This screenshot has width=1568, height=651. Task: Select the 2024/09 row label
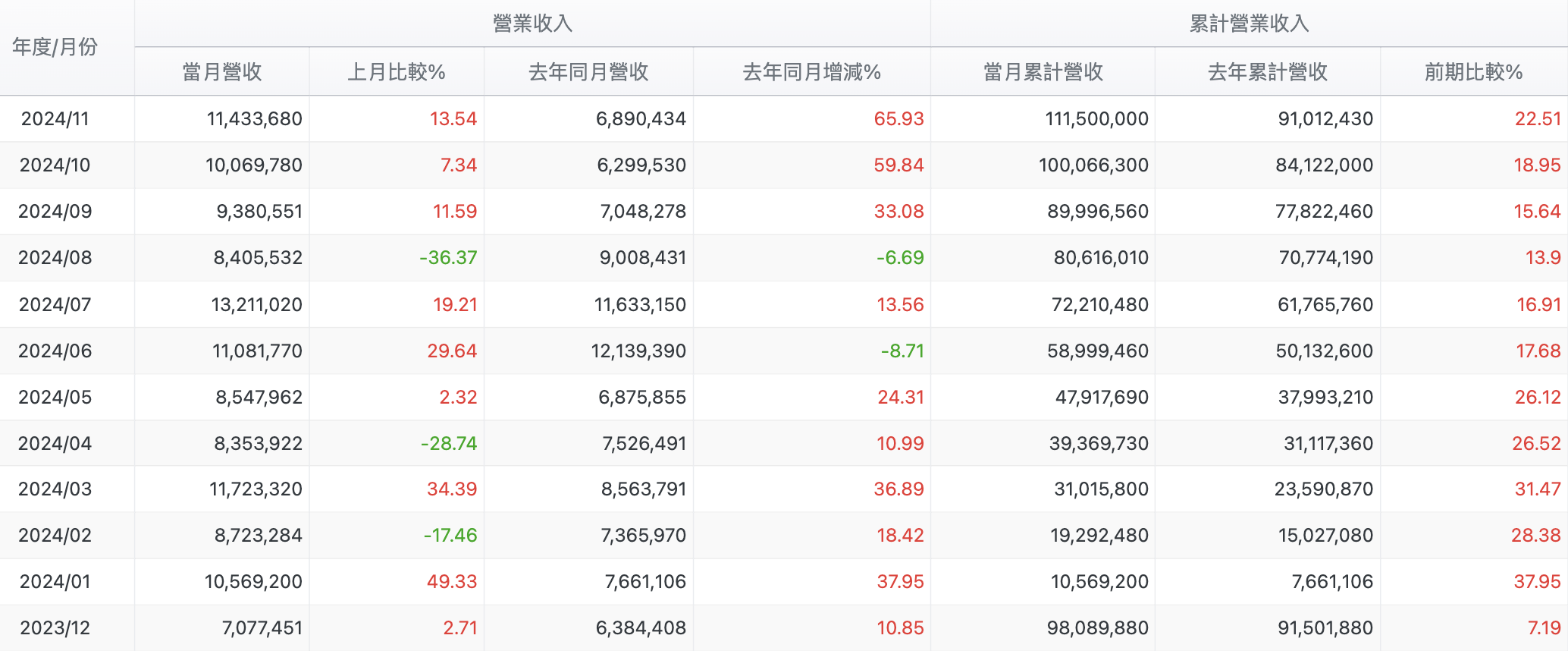pyautogui.click(x=55, y=212)
